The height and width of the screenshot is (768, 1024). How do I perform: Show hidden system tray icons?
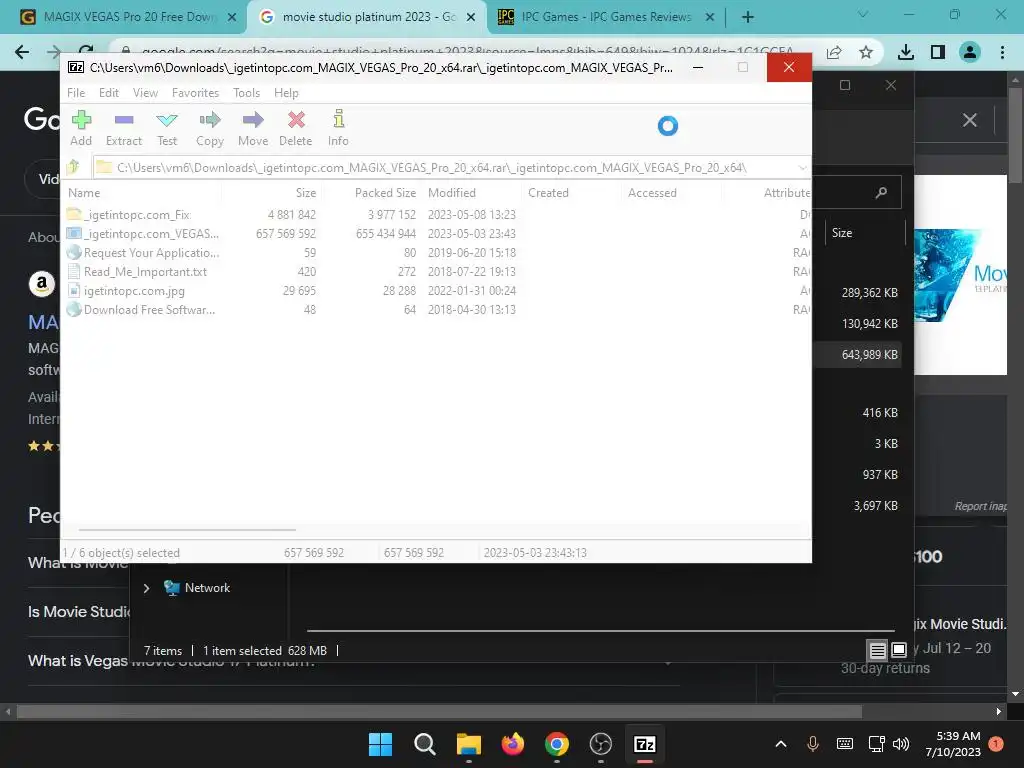[x=780, y=744]
